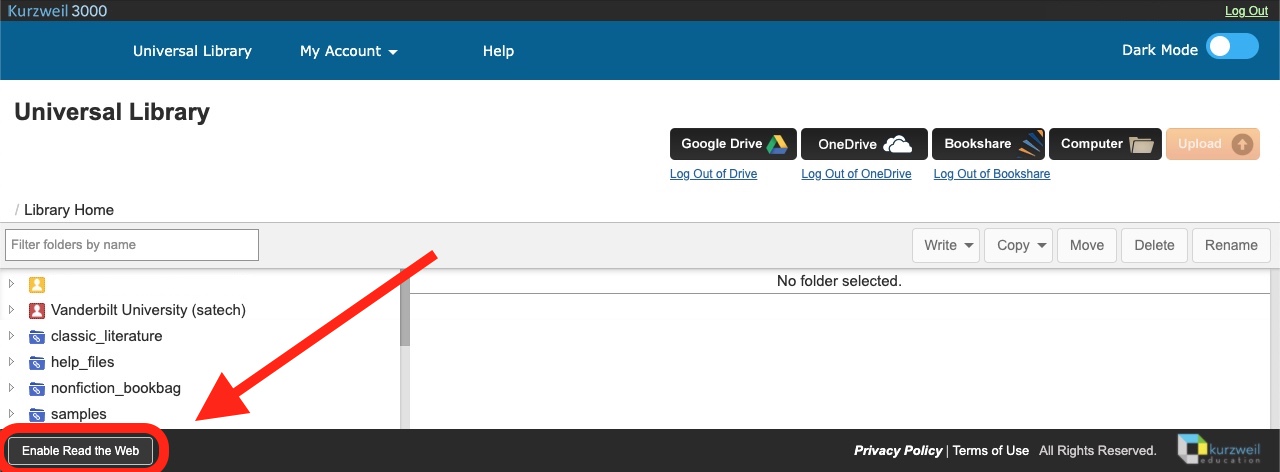Click the Vanderbilt University folder icon

coord(37,310)
